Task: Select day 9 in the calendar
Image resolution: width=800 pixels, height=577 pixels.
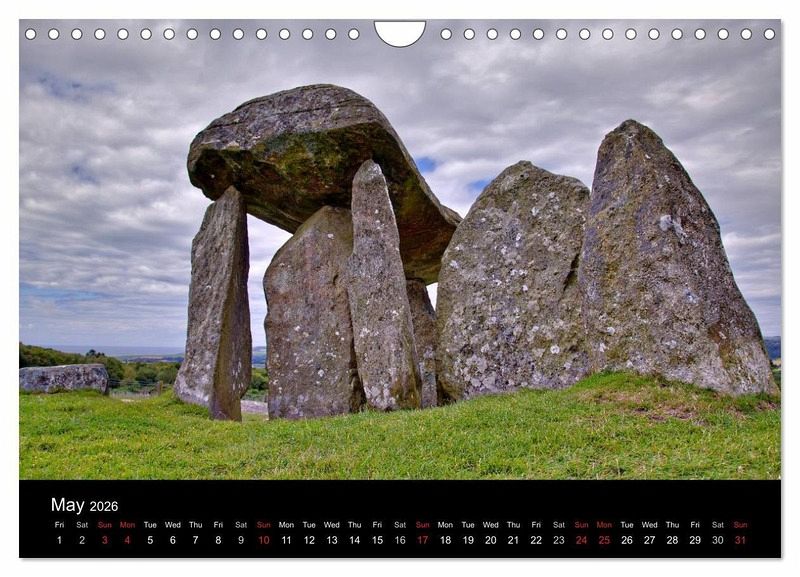Action: pyautogui.click(x=241, y=540)
